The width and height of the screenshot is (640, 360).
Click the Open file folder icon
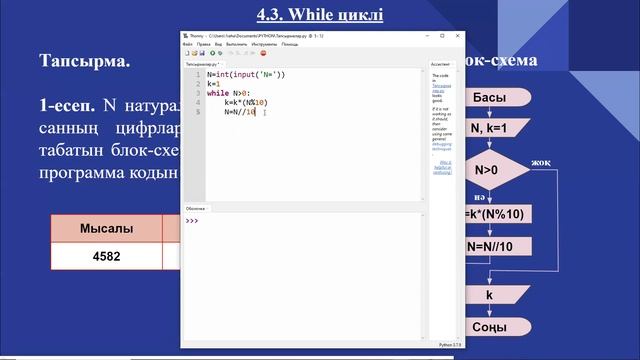pyautogui.click(x=195, y=53)
